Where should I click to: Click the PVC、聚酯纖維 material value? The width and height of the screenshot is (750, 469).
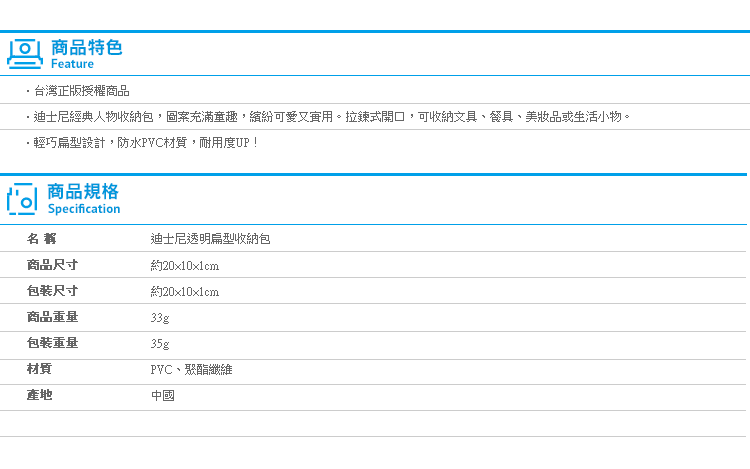(x=191, y=370)
